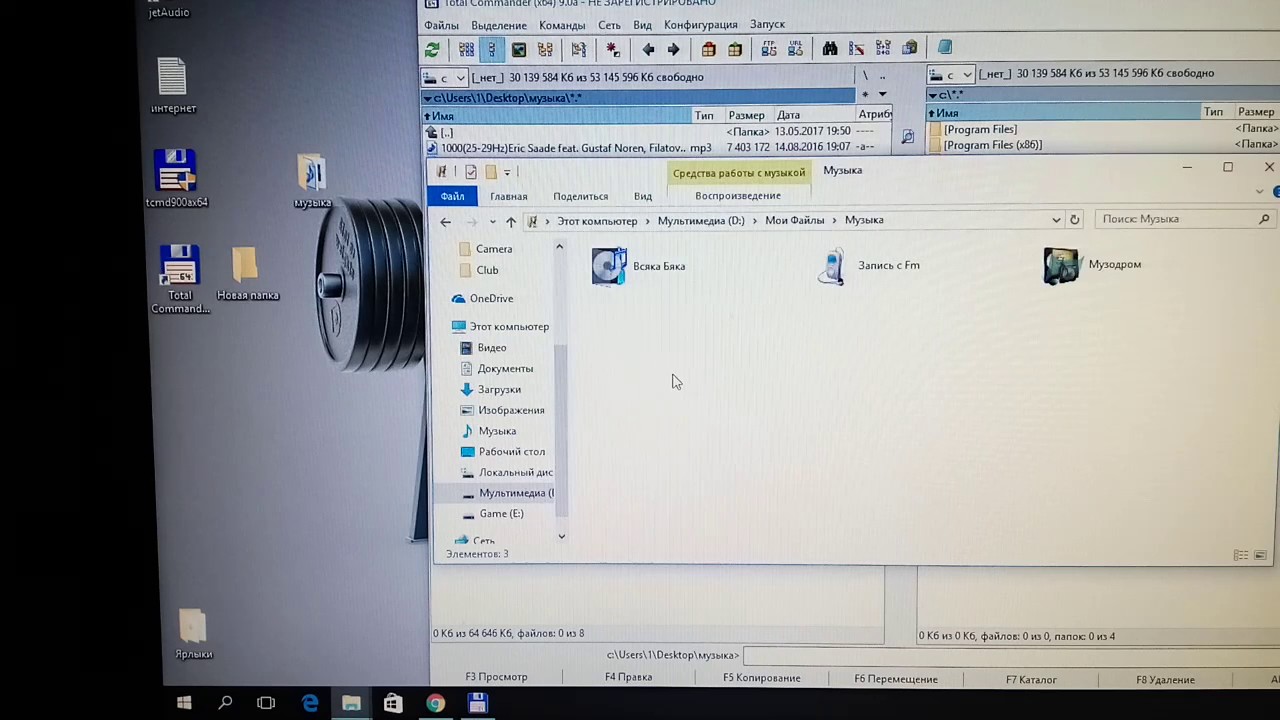Screen dimensions: 1280x720
Task: Click Explorer up-one-level arrow
Action: 510,221
